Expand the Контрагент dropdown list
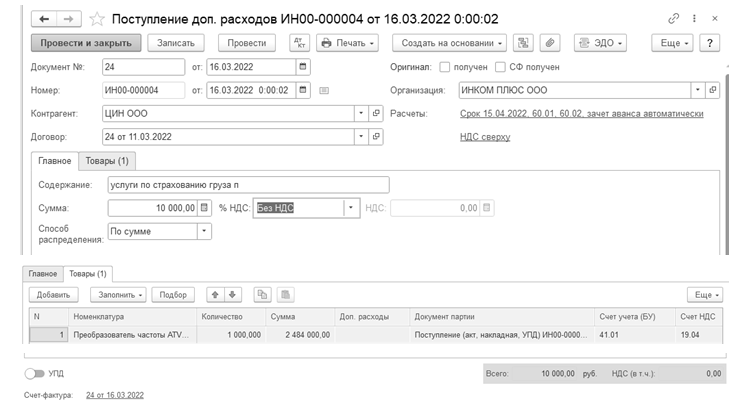This screenshot has width=743, height=409. (361, 113)
